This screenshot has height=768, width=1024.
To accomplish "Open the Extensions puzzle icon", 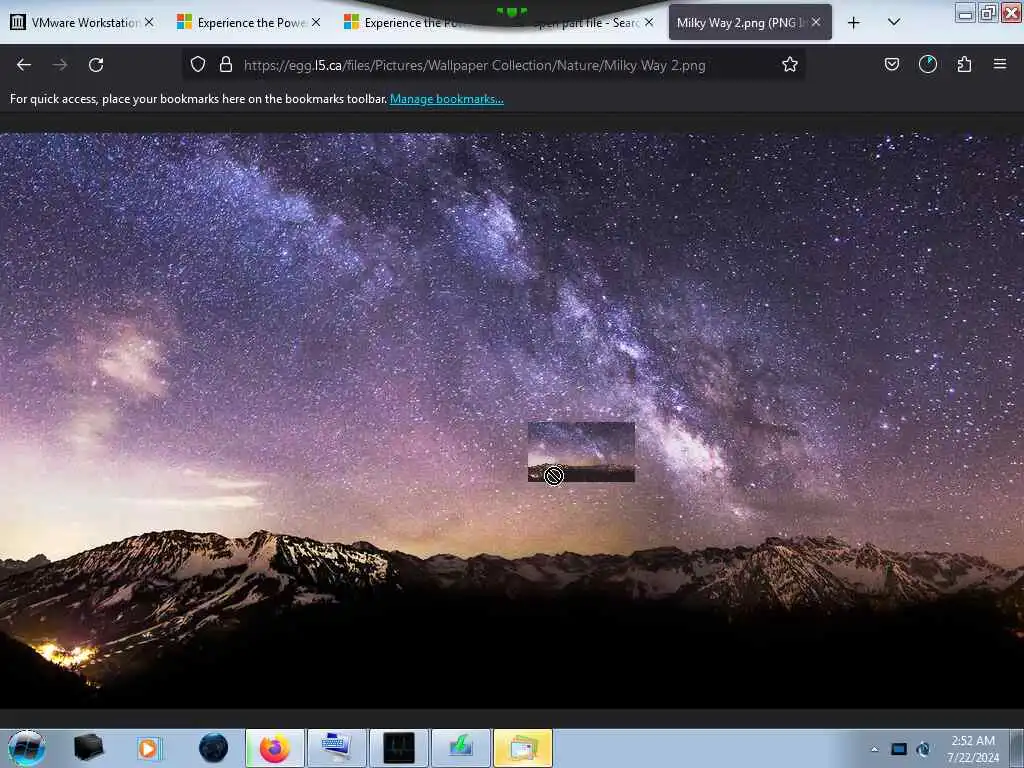I will click(x=964, y=64).
